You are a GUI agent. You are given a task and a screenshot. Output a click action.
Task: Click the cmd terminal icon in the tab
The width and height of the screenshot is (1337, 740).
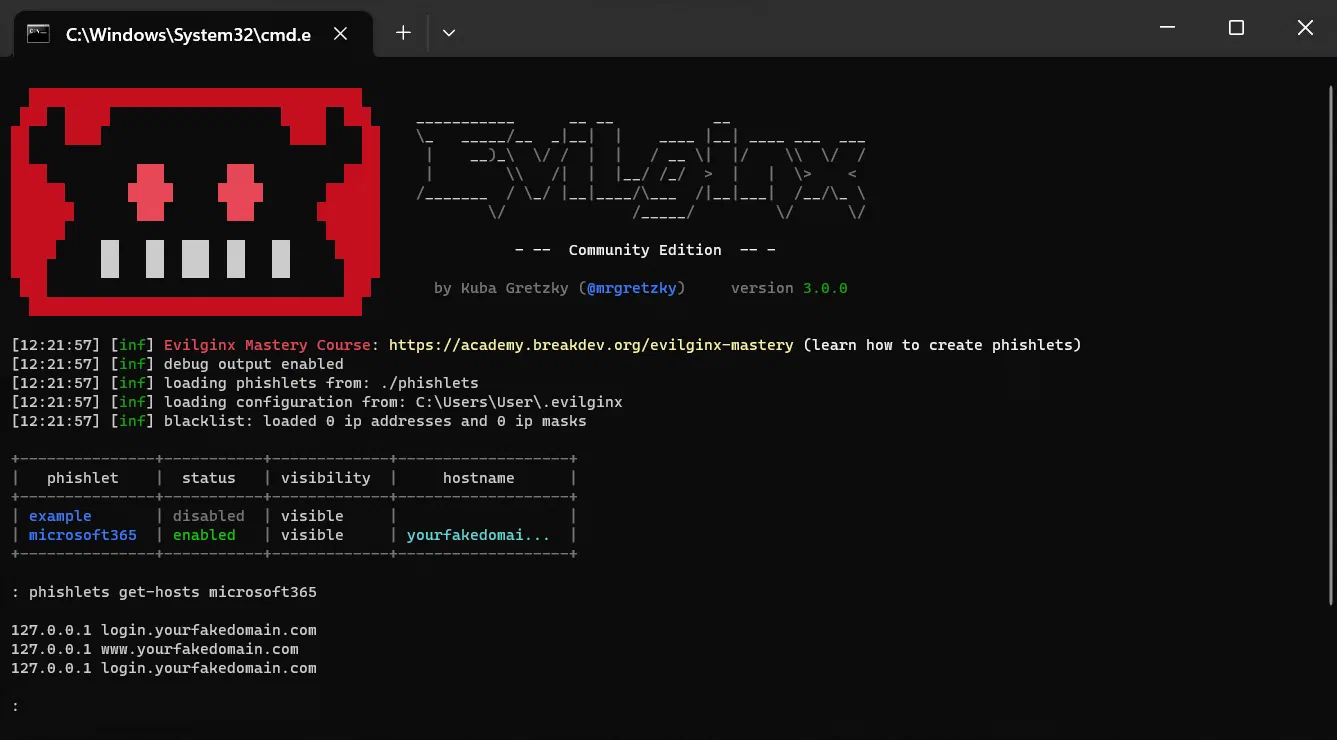coord(38,33)
